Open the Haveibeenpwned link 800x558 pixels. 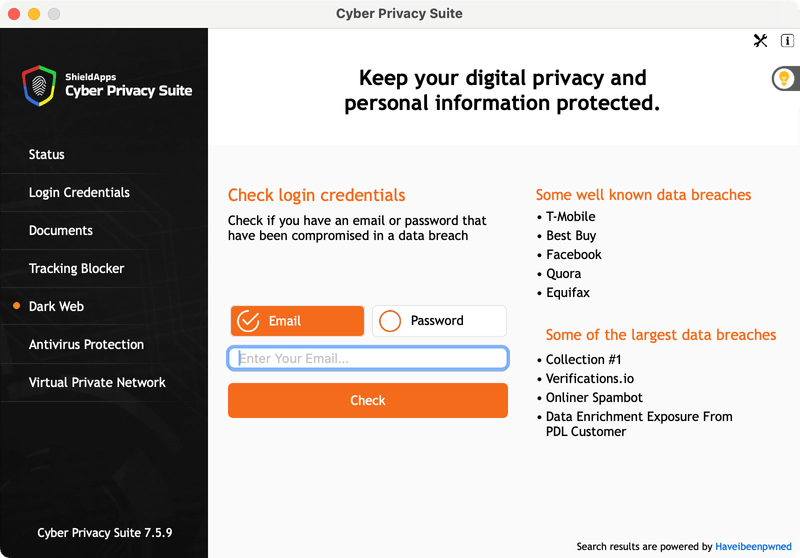[752, 547]
